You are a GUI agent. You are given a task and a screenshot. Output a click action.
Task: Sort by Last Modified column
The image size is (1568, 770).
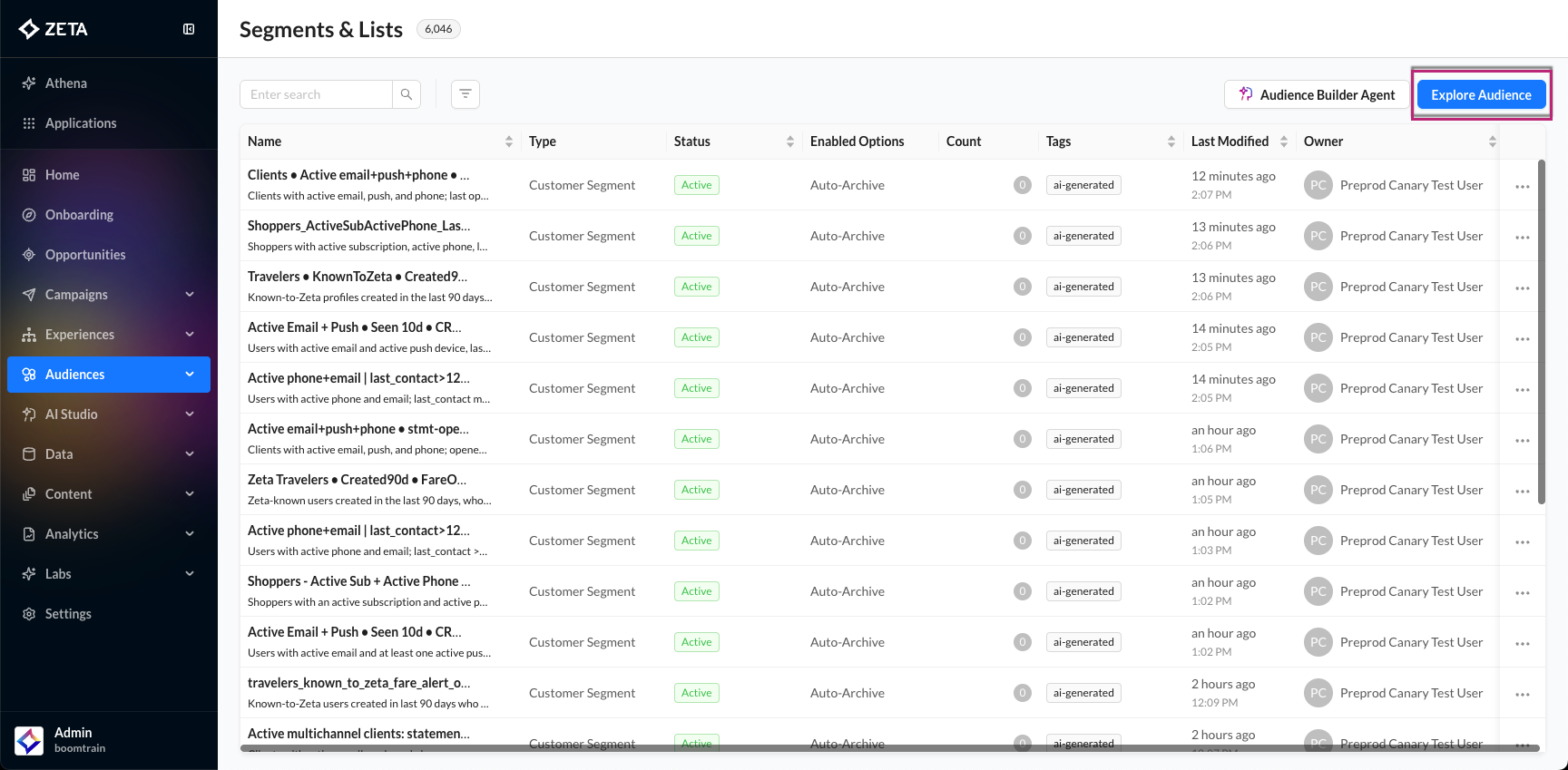tap(1283, 141)
